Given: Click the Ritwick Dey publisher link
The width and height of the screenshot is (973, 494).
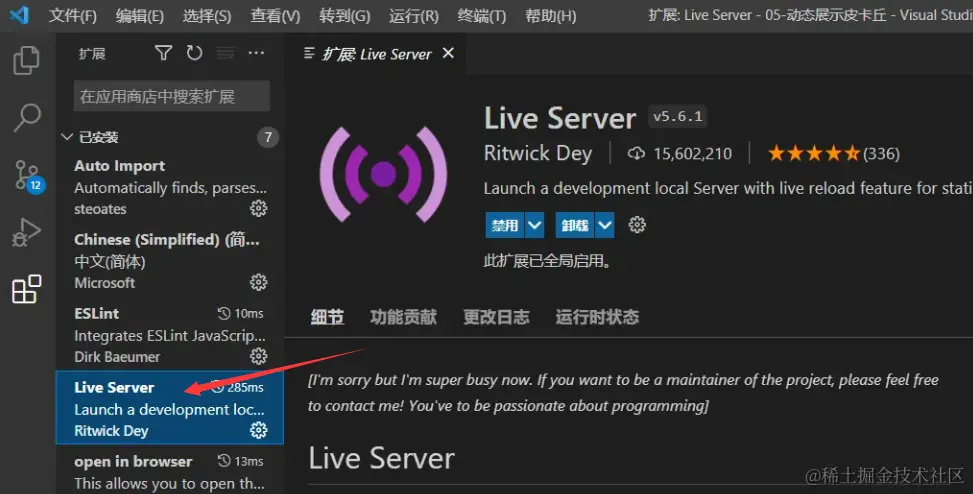Looking at the screenshot, I should click(x=538, y=153).
